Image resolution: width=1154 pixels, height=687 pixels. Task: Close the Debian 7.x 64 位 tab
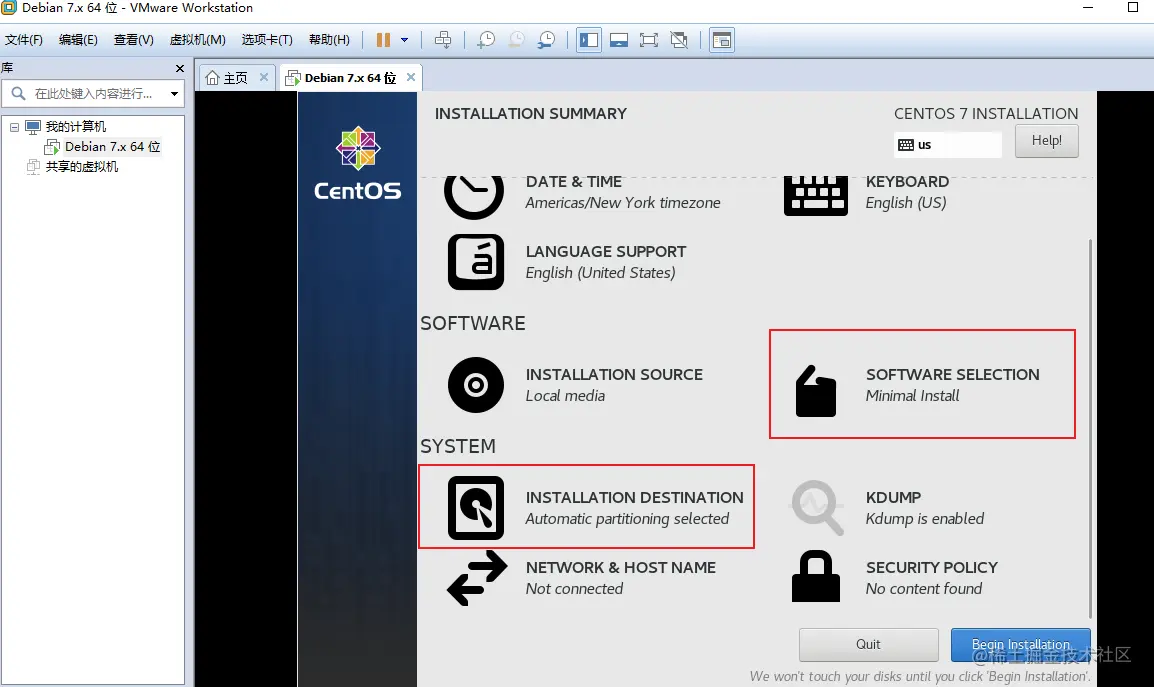click(411, 77)
